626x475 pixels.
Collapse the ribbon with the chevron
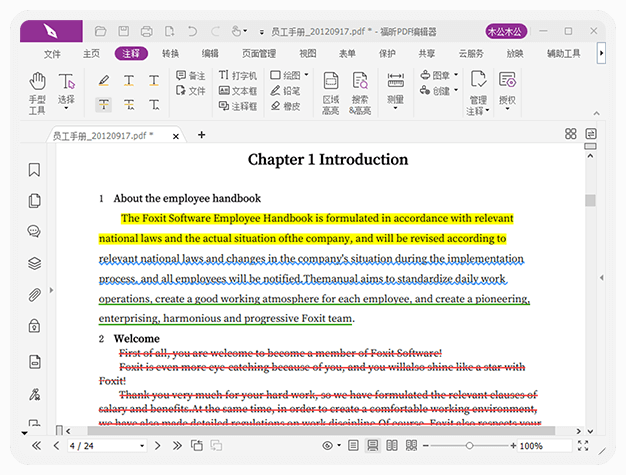tap(596, 113)
